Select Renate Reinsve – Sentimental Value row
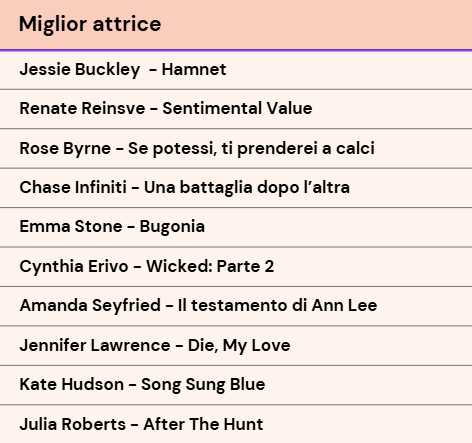The image size is (472, 443). (236, 109)
